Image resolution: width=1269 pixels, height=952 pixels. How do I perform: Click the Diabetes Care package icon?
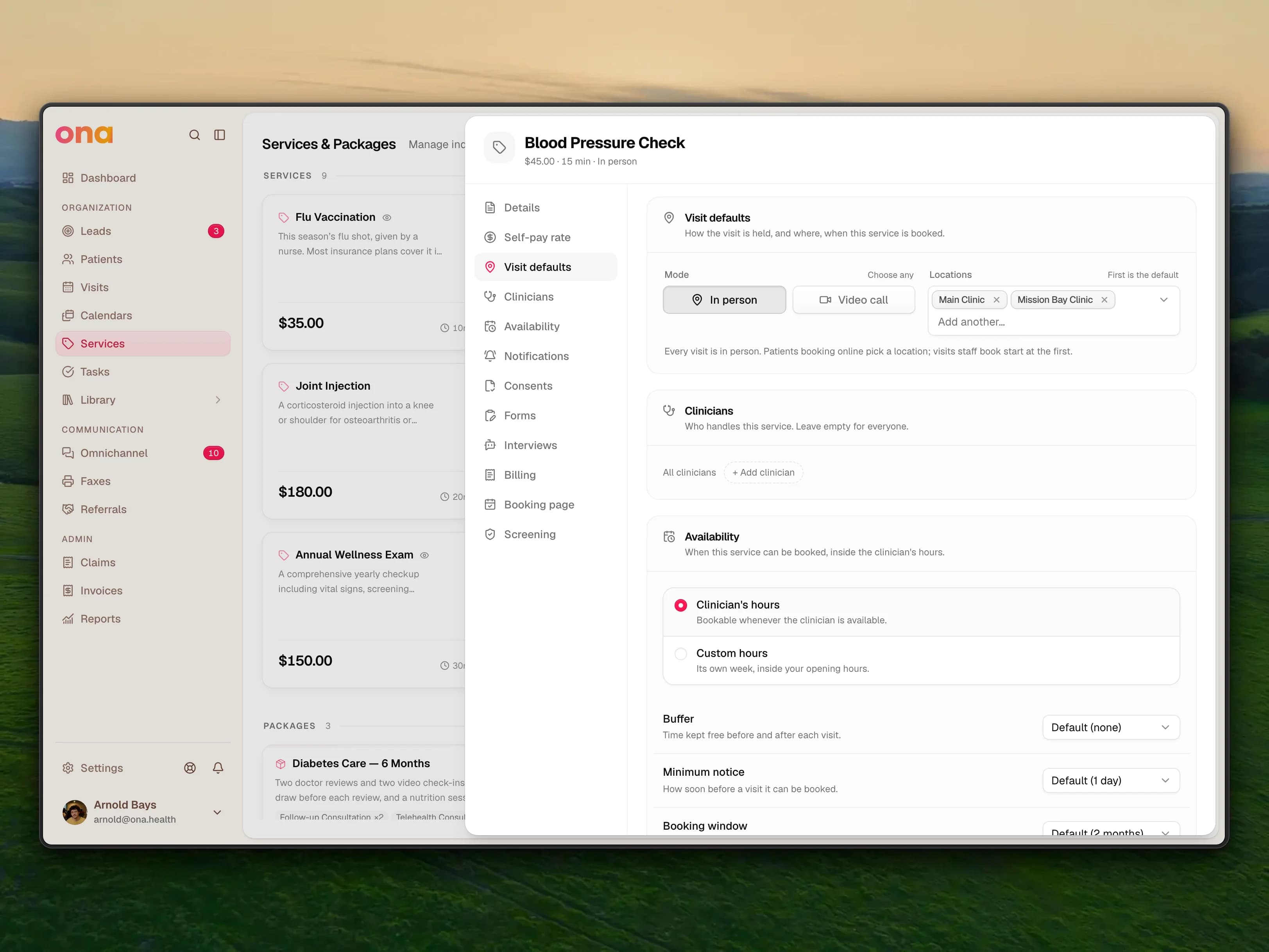click(281, 764)
